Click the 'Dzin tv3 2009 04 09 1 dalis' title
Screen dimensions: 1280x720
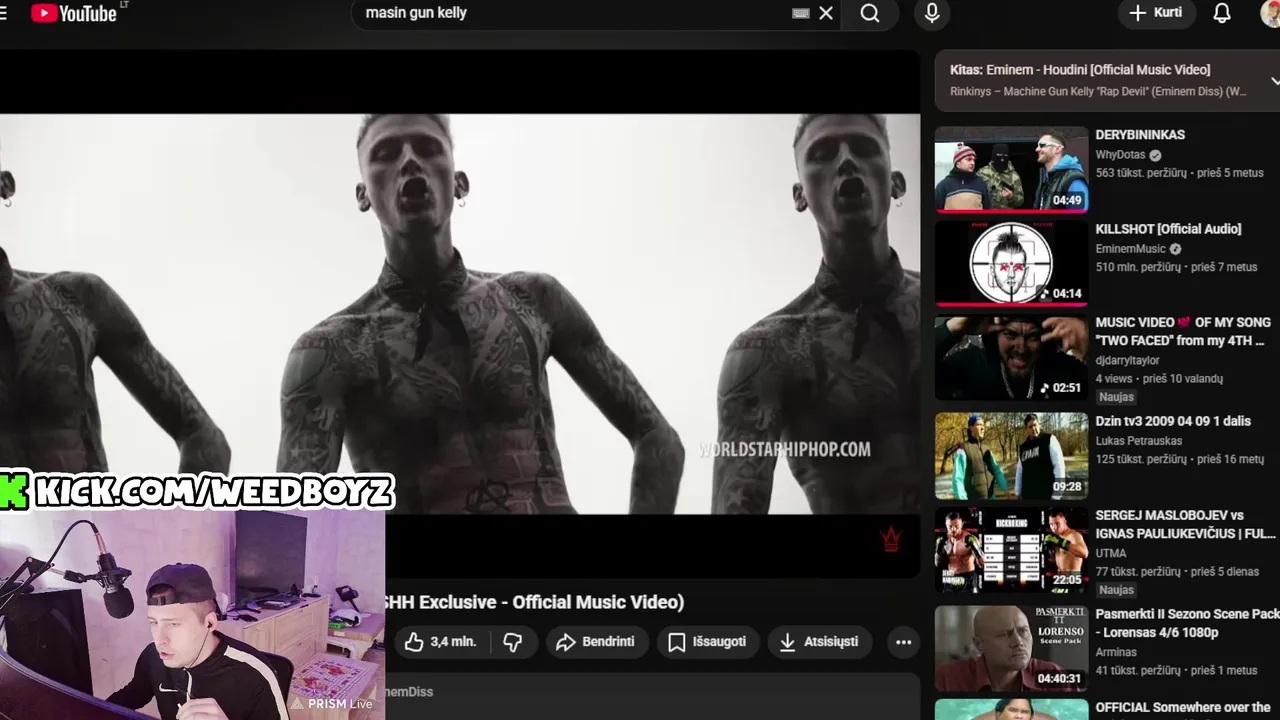1173,421
